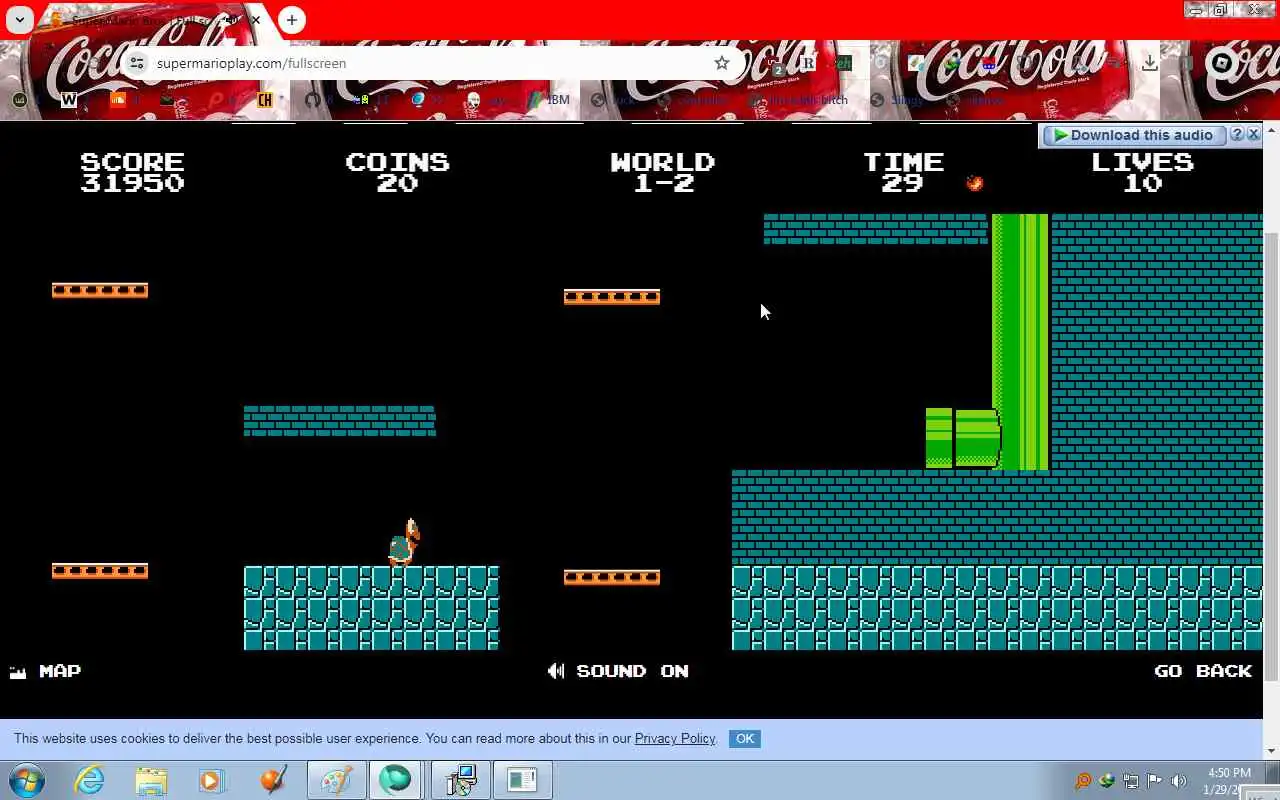1280x800 pixels.
Task: Open the computer-with-box taskbar icon
Action: click(x=460, y=780)
